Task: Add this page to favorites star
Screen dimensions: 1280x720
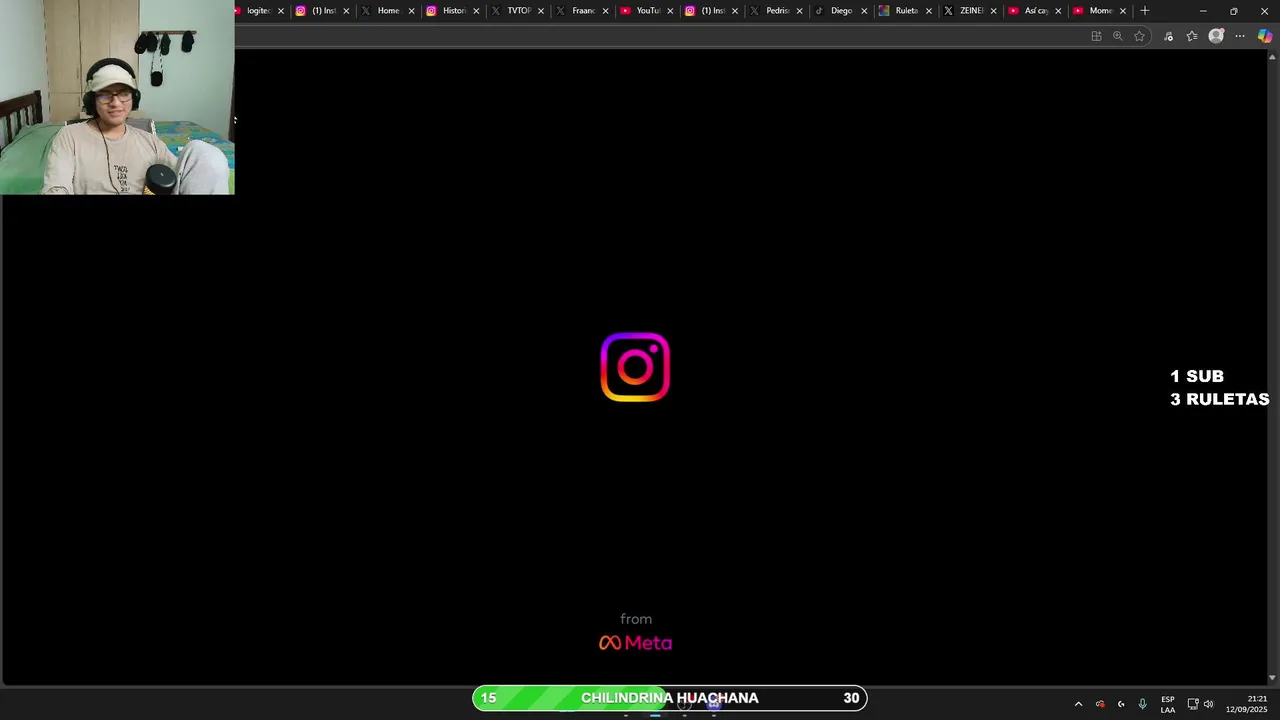Action: pyautogui.click(x=1139, y=36)
